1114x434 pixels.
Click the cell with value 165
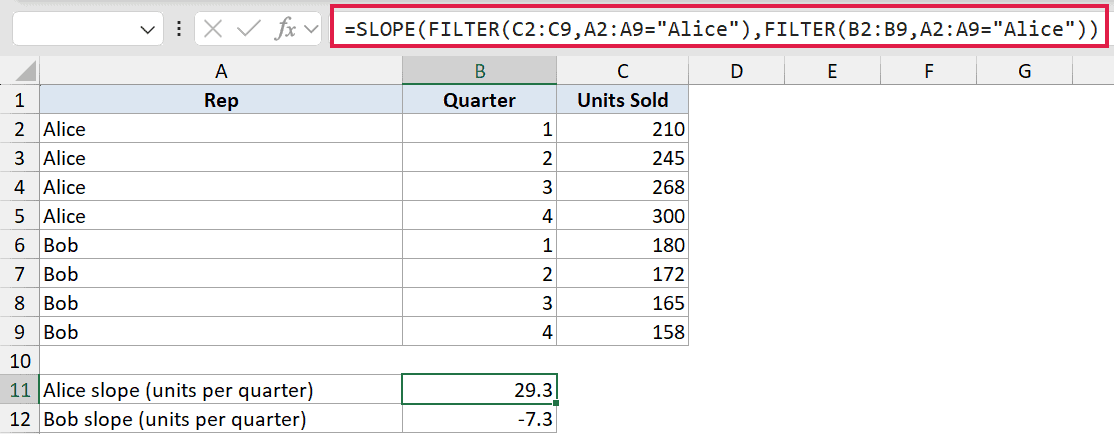[622, 303]
